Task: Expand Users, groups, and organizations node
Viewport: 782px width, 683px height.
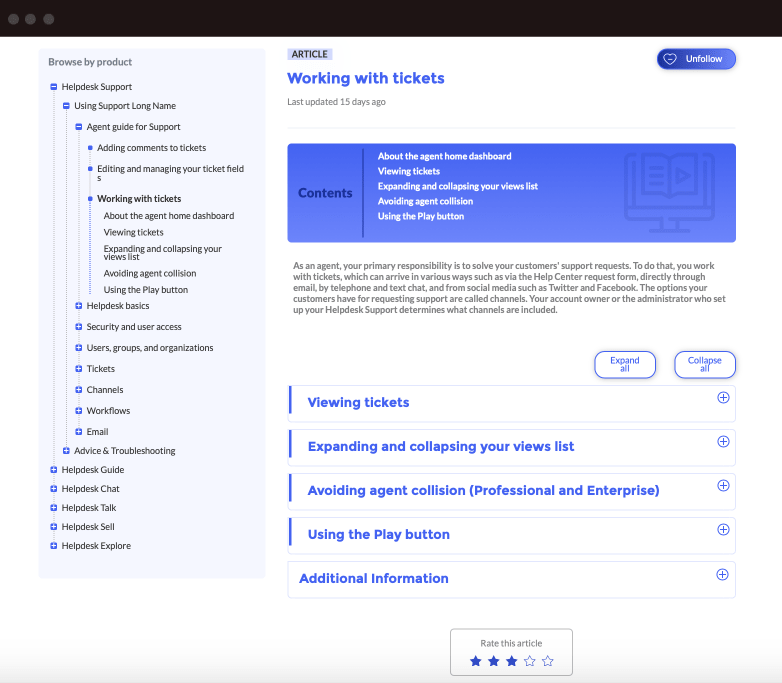Action: click(x=79, y=348)
